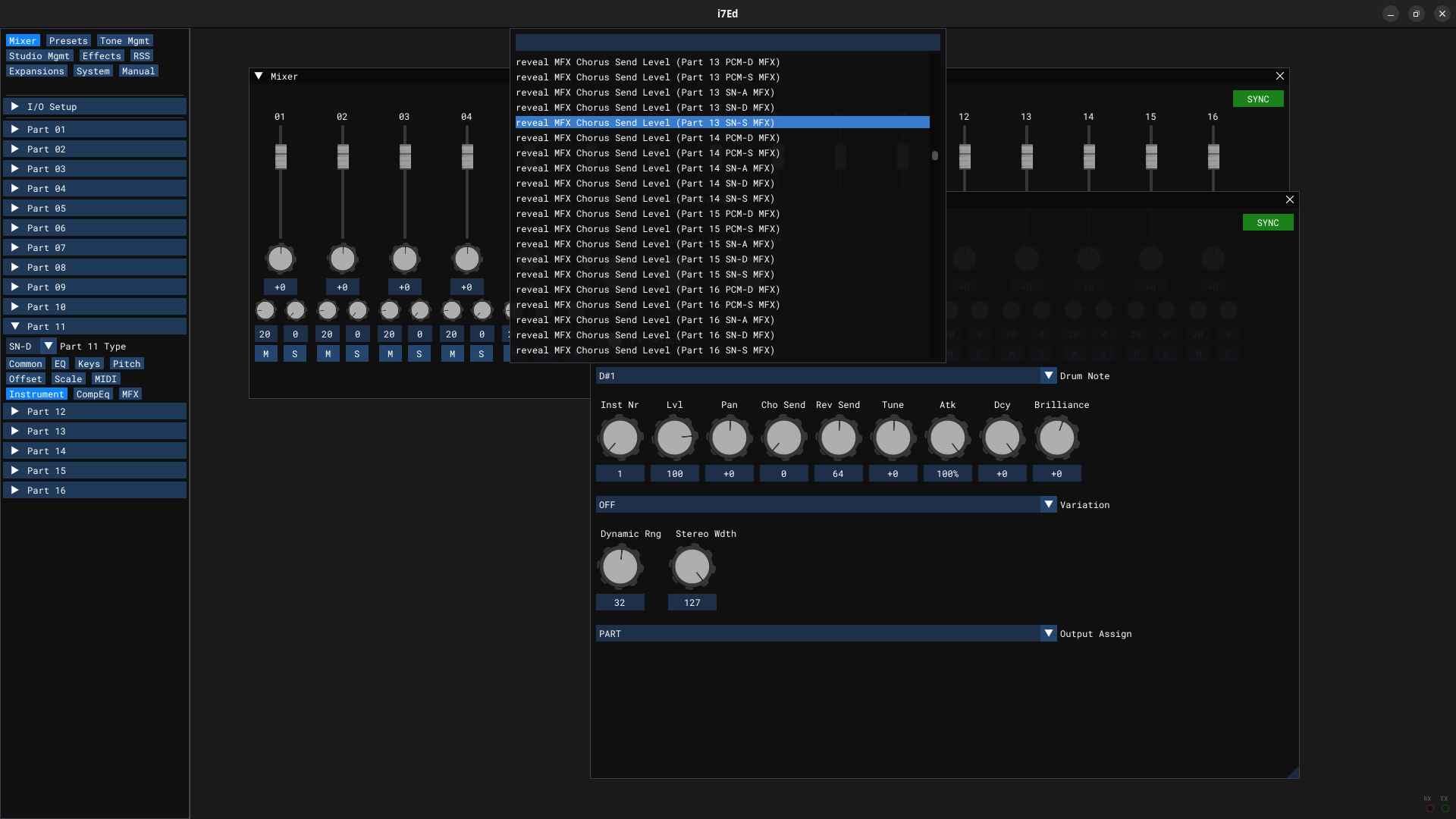Open the Expansions tab

point(36,71)
